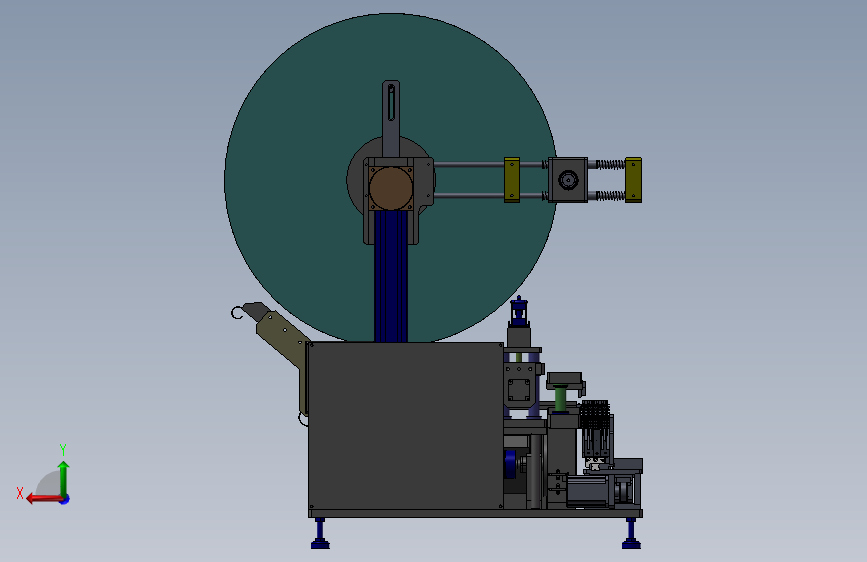Select the motor at the machine's bottom right
Screen dimensions: 867x562
588,491
